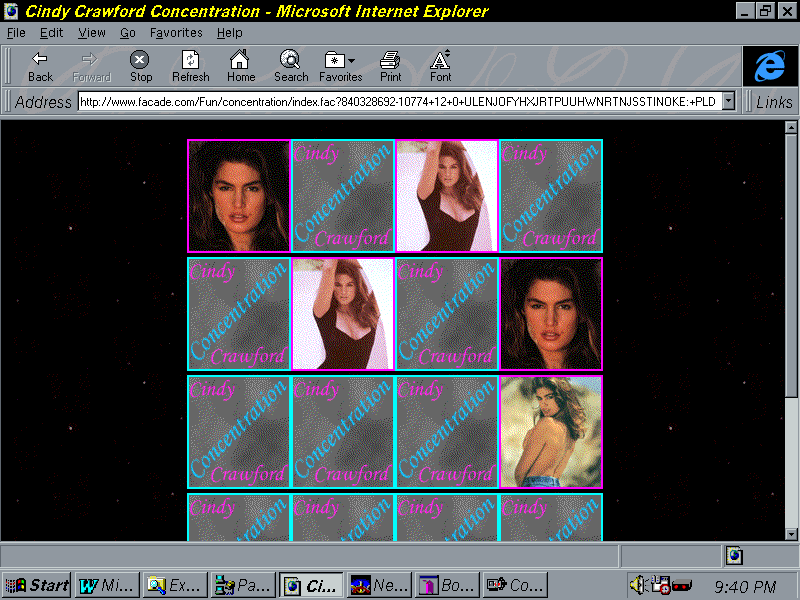This screenshot has width=800, height=600.
Task: Flip the face-down card in the second row, first column
Action: (239, 314)
